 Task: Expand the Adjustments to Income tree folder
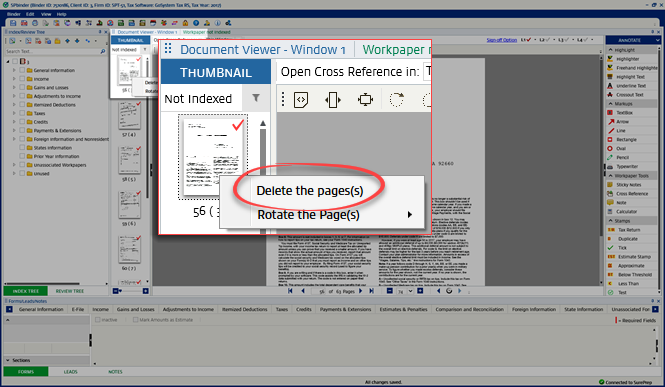[14, 96]
